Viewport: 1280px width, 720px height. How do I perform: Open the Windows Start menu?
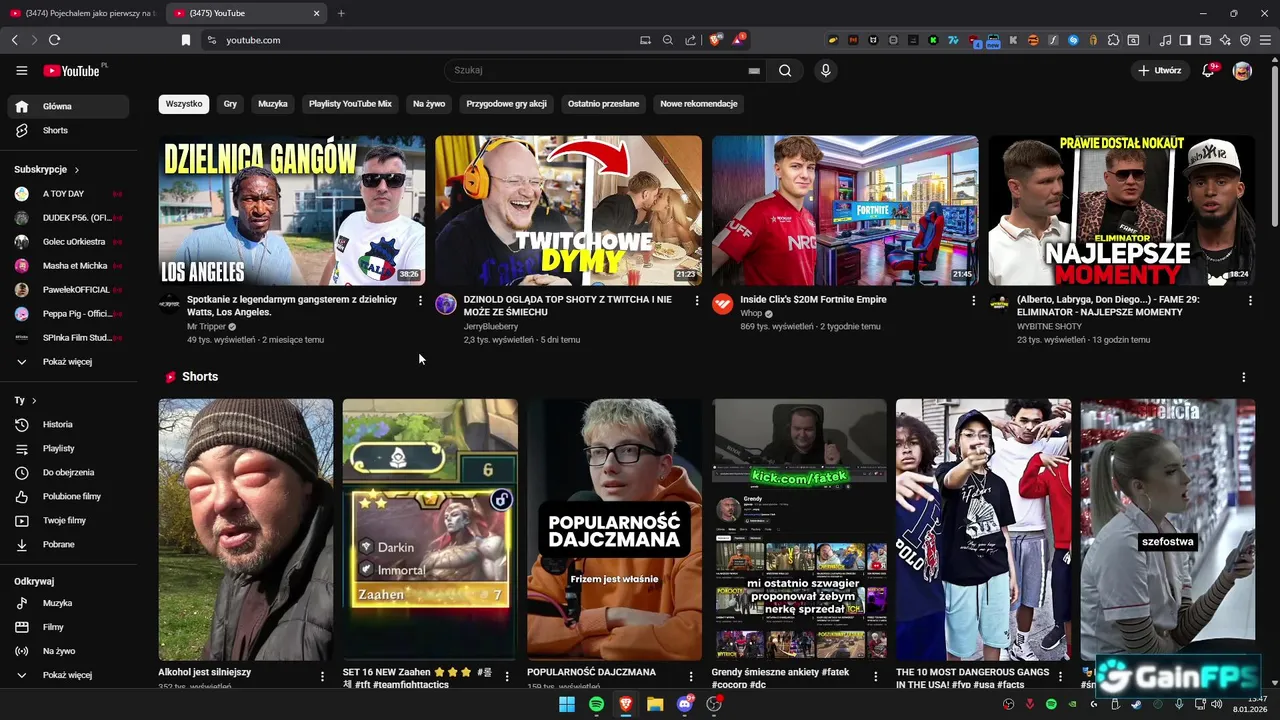tap(566, 704)
